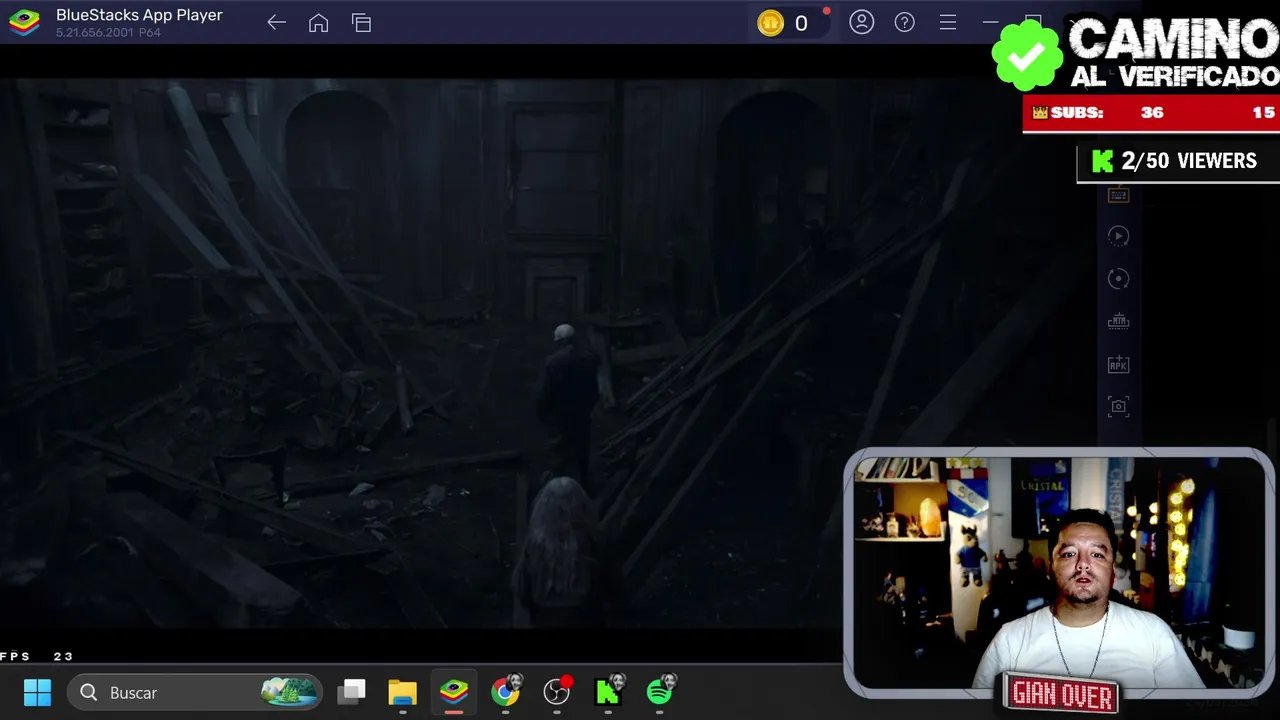Open the memory trim icon in sidebar
The width and height of the screenshot is (1280, 720).
1118,321
